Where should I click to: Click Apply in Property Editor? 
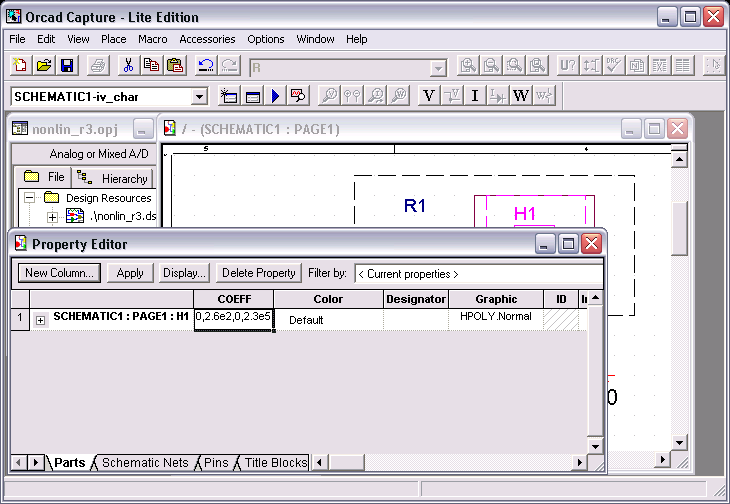[x=130, y=273]
